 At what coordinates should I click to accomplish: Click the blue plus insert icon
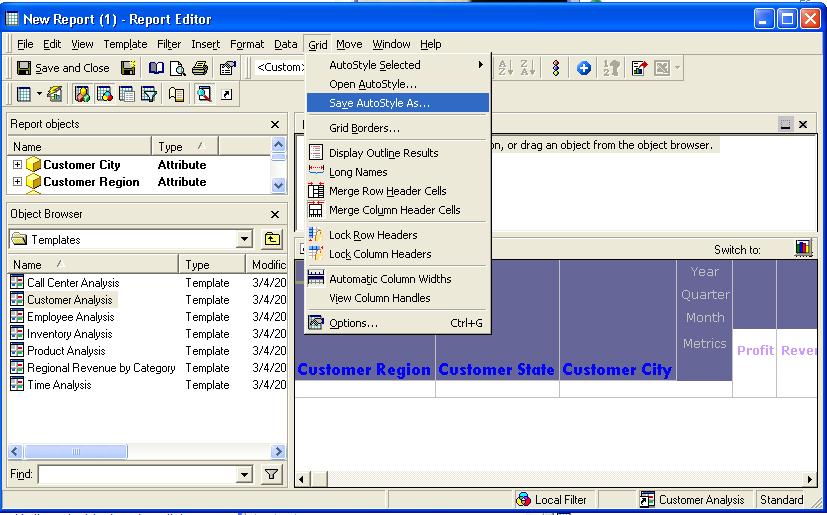coord(583,68)
